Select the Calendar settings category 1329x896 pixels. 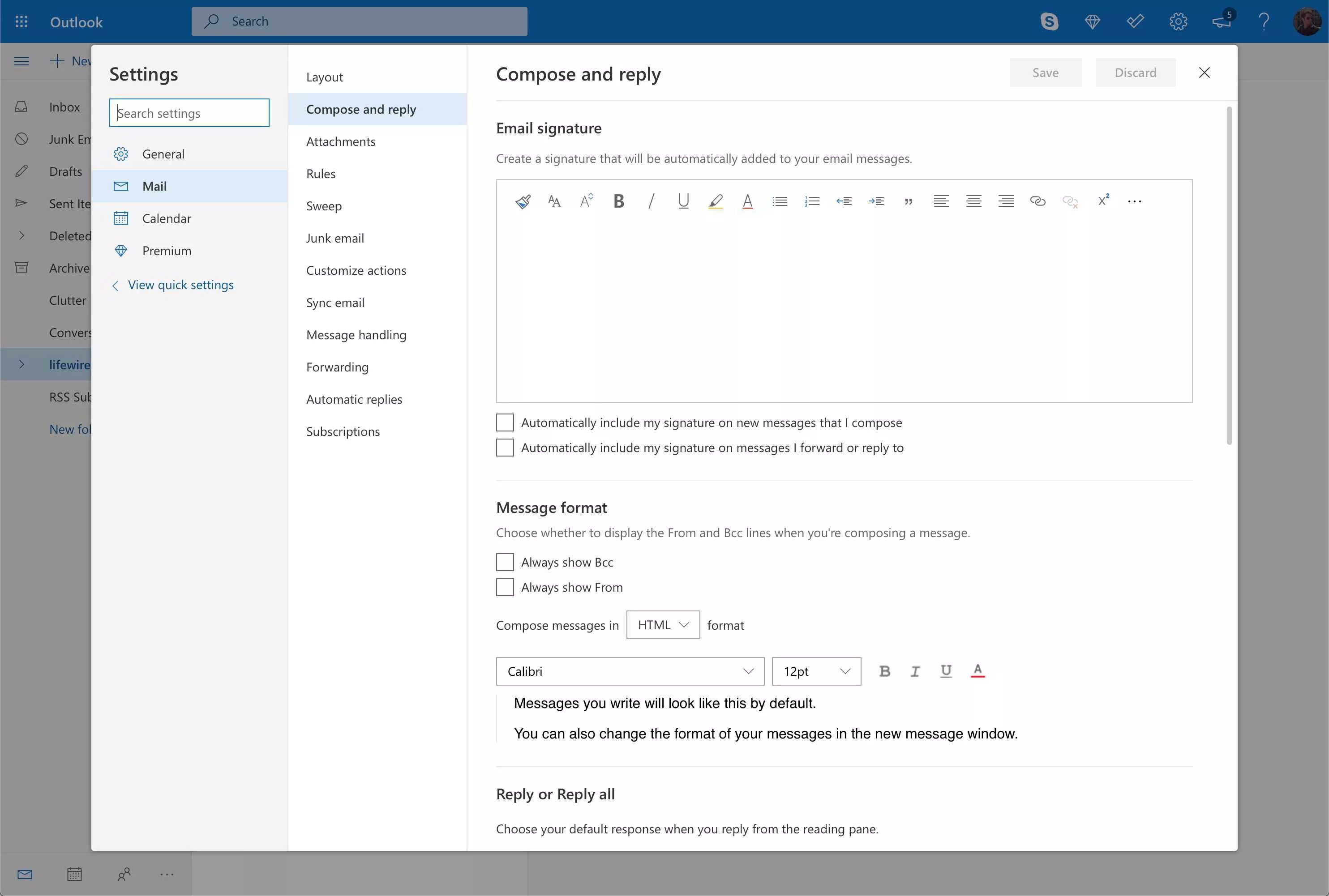pyautogui.click(x=166, y=218)
